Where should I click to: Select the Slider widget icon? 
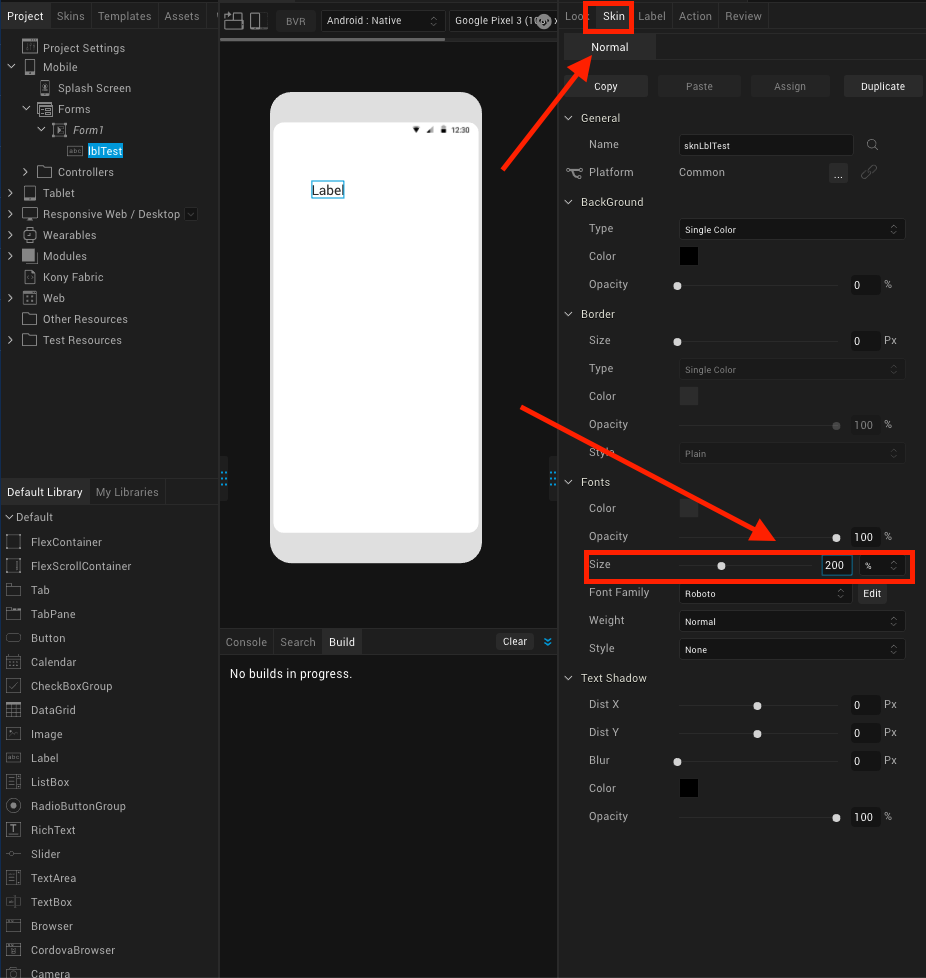point(13,854)
